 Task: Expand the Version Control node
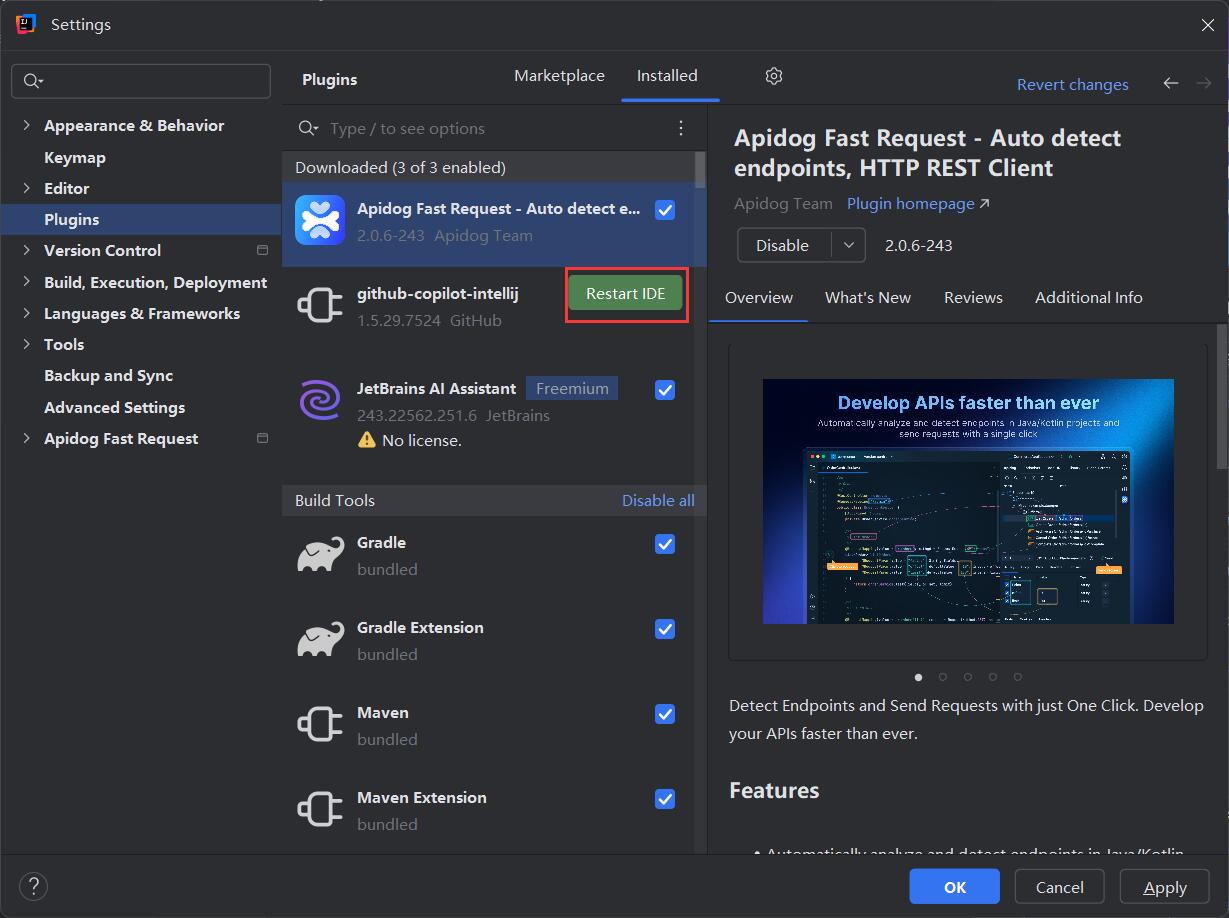click(26, 250)
